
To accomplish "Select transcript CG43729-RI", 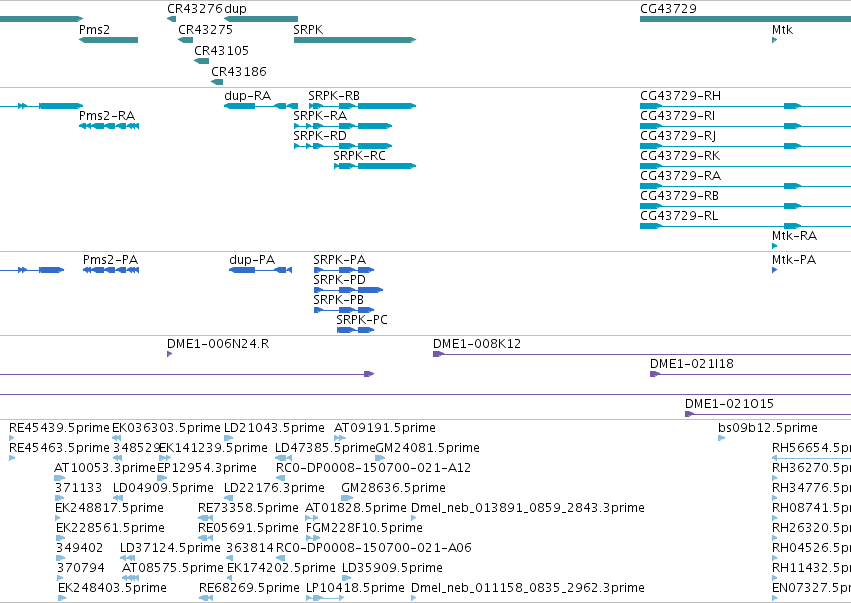I will click(x=745, y=126).
